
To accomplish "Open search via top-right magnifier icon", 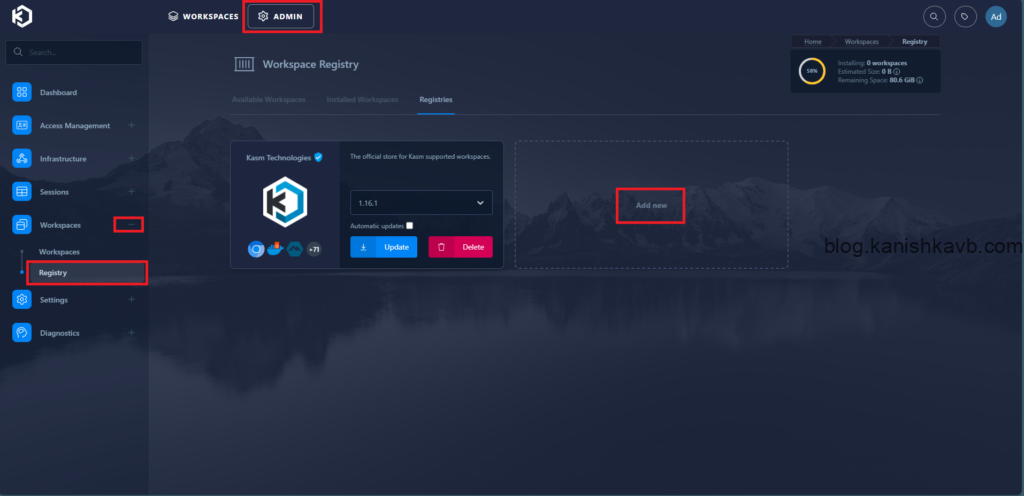I will [x=934, y=16].
